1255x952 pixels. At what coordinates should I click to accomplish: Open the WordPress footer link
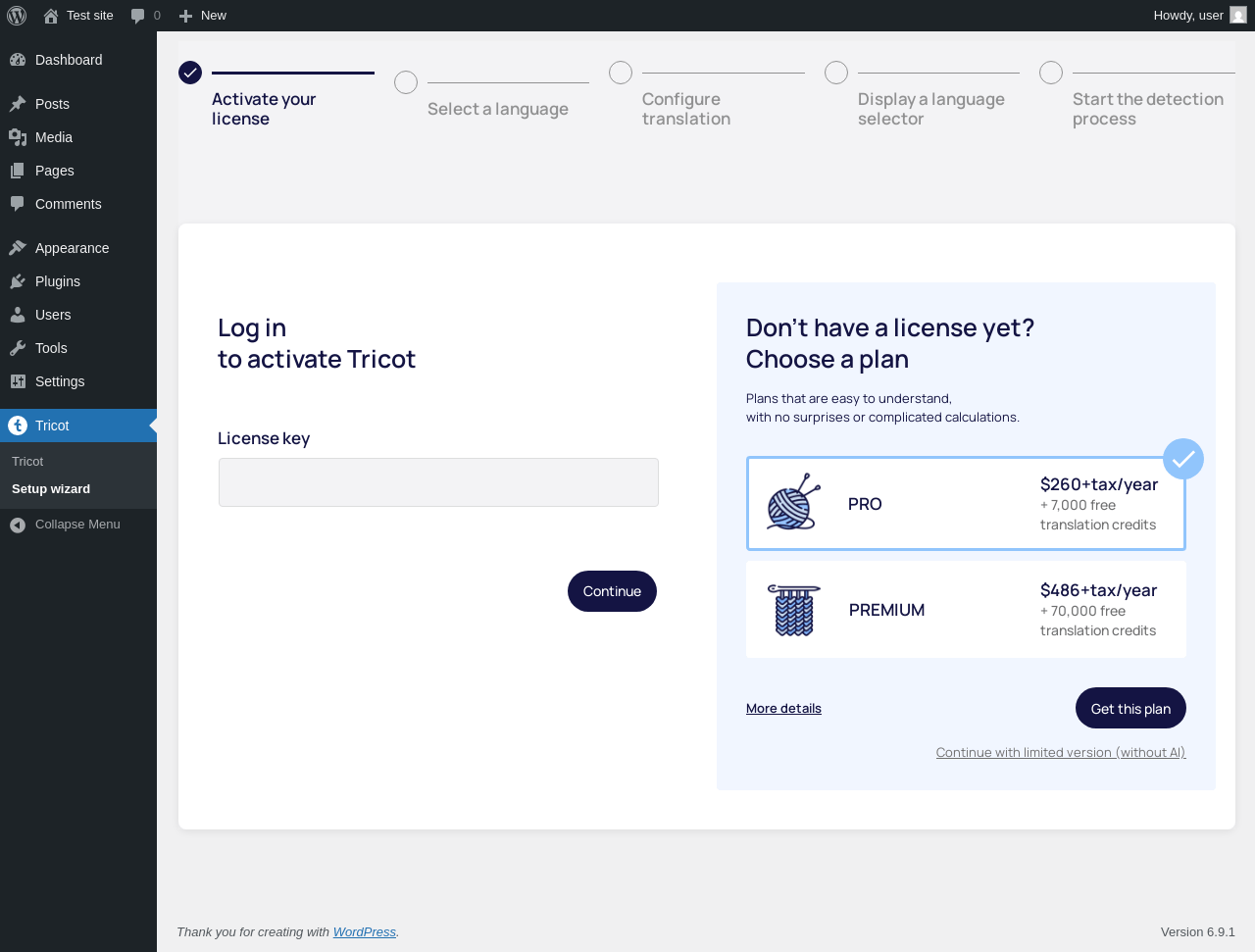coord(365,932)
